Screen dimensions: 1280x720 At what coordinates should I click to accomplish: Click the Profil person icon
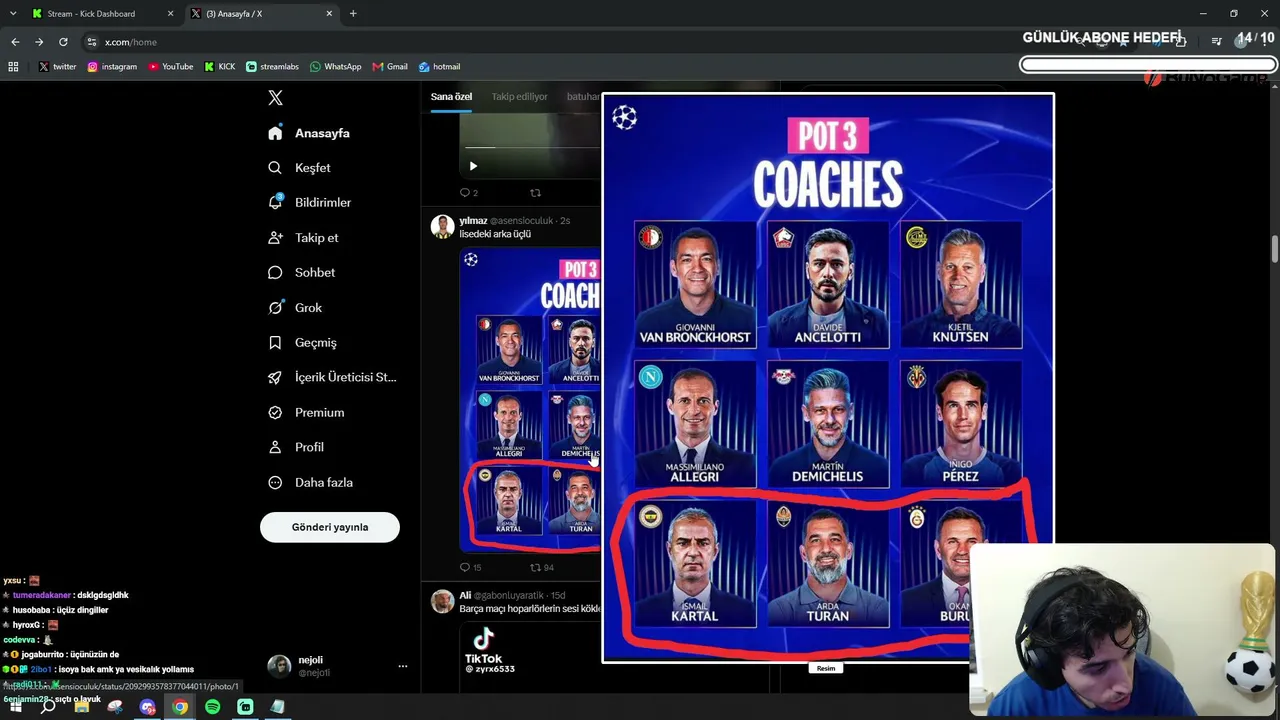tap(275, 447)
